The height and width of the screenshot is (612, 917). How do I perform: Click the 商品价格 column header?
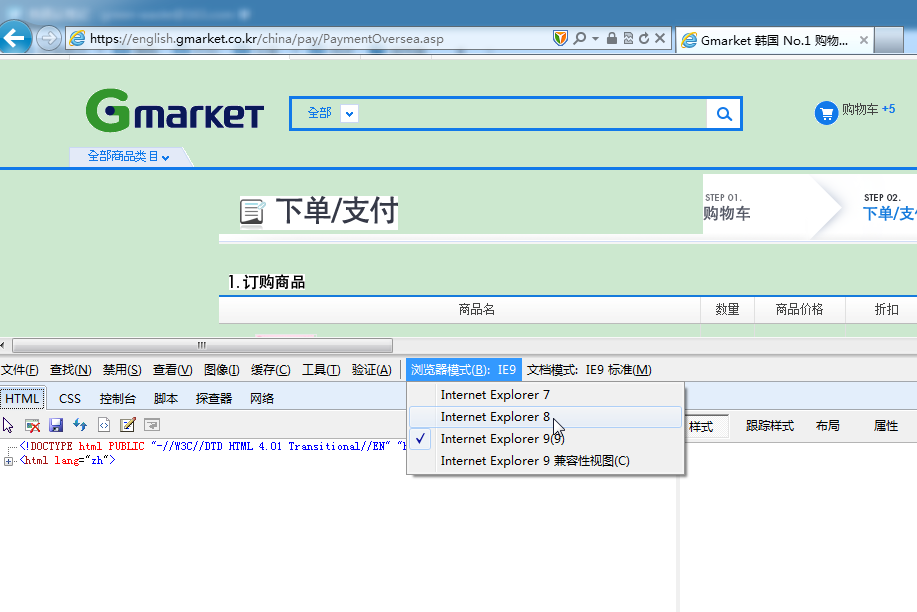(799, 310)
